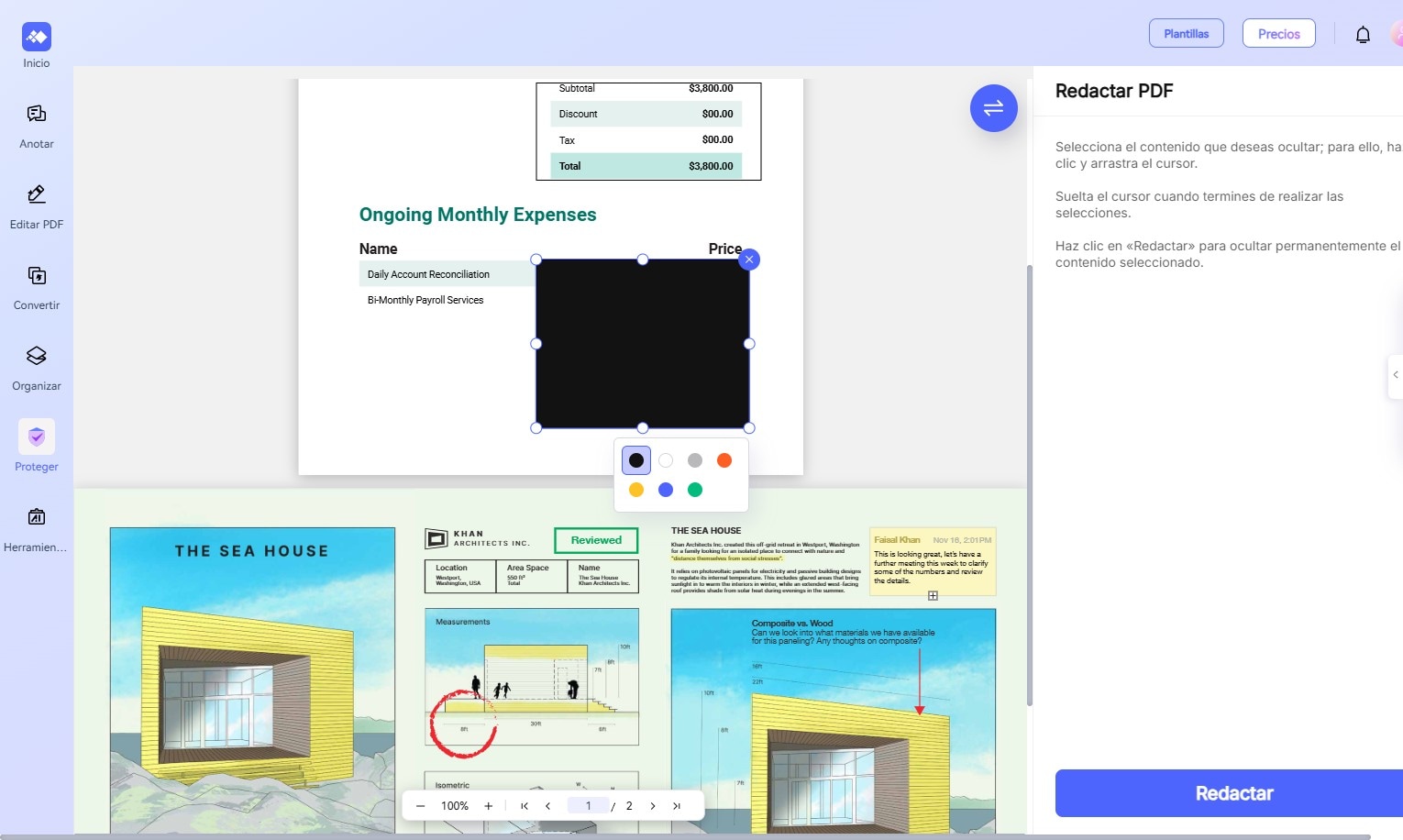The height and width of the screenshot is (840, 1403).
Task: Click the 'Discount' row in the table
Action: 646,114
